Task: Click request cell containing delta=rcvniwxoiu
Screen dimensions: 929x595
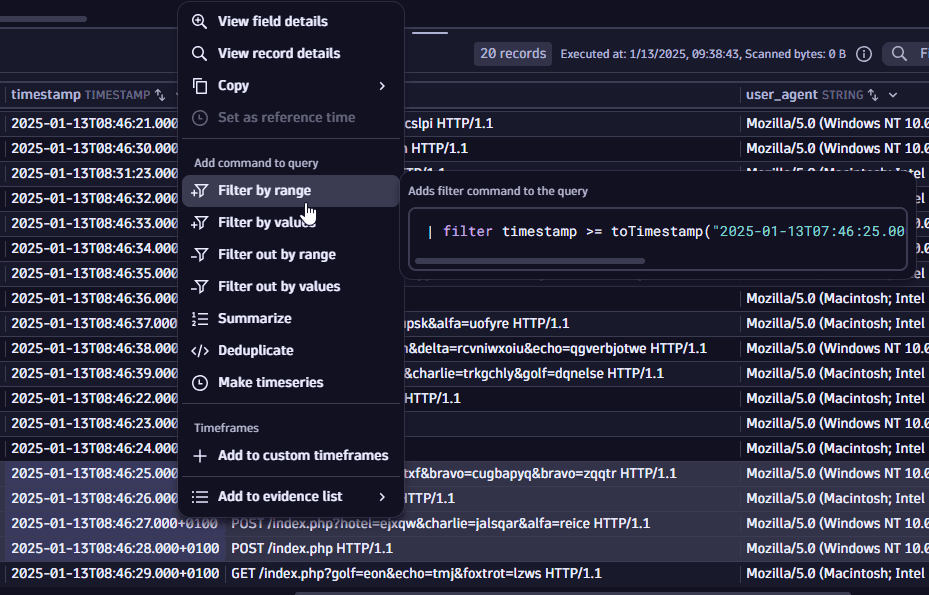Action: tap(572, 348)
